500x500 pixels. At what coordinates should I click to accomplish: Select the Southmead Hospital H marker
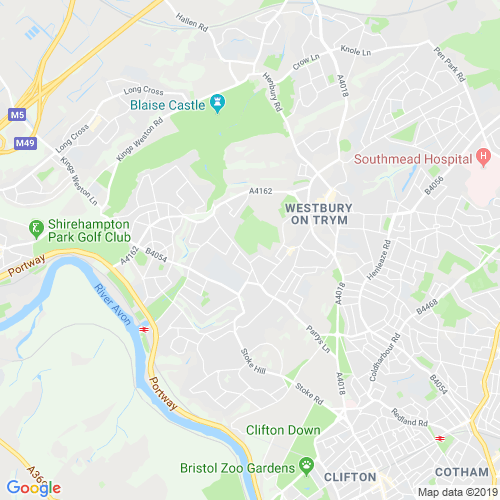point(483,157)
